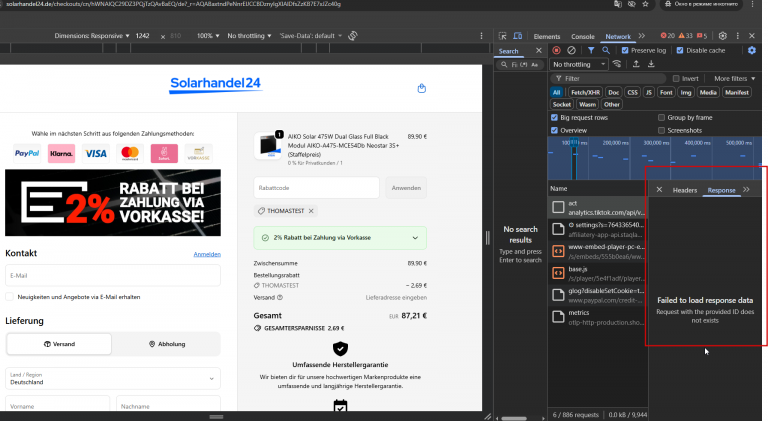Select the Abholung delivery option

(x=167, y=344)
